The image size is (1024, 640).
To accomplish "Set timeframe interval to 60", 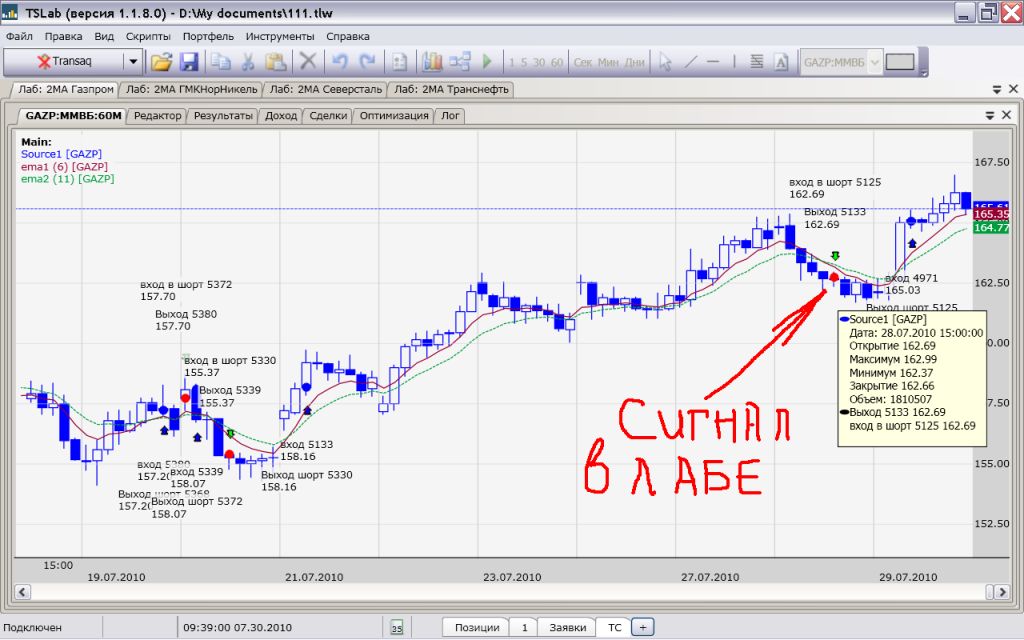I will [x=556, y=63].
